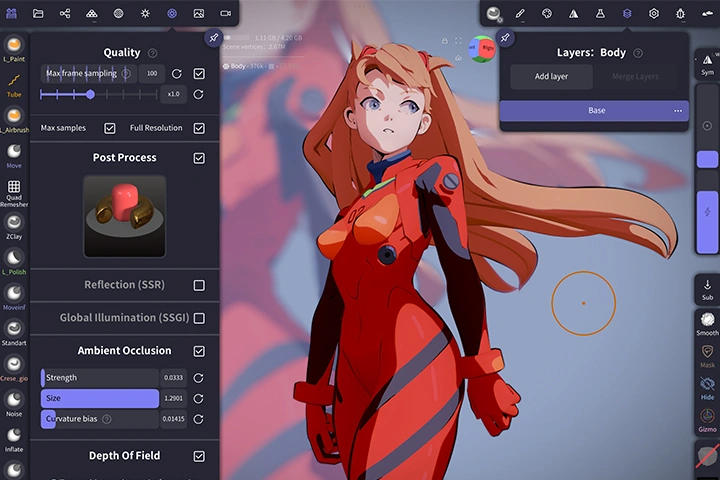Open the stroke pencil settings

[520, 13]
